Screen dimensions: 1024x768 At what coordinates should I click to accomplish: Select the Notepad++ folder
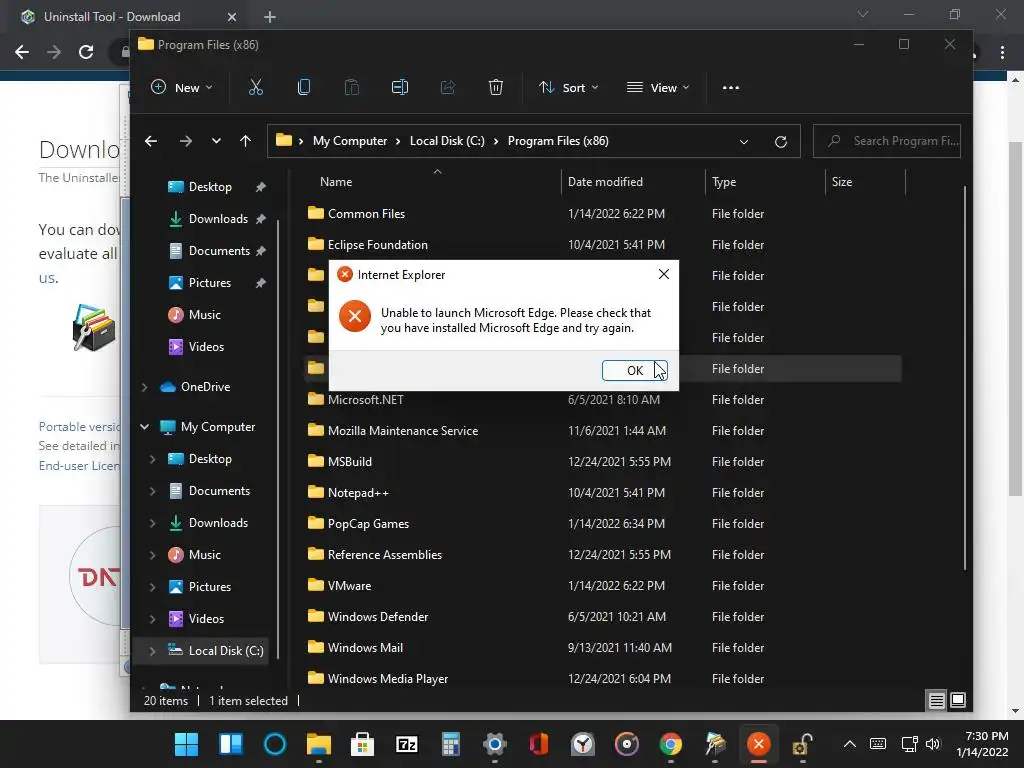[x=604, y=492]
